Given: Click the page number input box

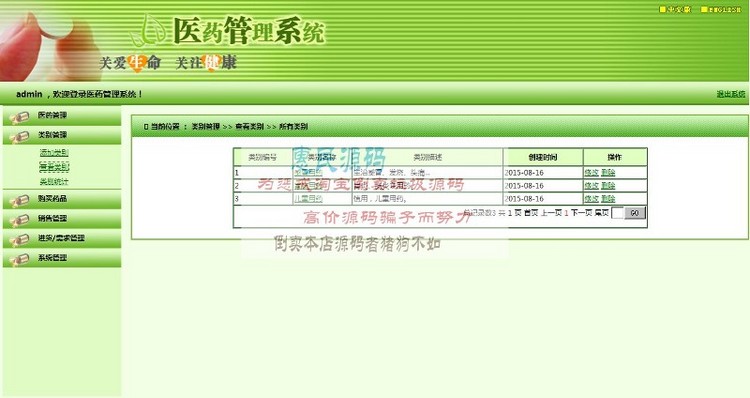Looking at the screenshot, I should point(618,213).
